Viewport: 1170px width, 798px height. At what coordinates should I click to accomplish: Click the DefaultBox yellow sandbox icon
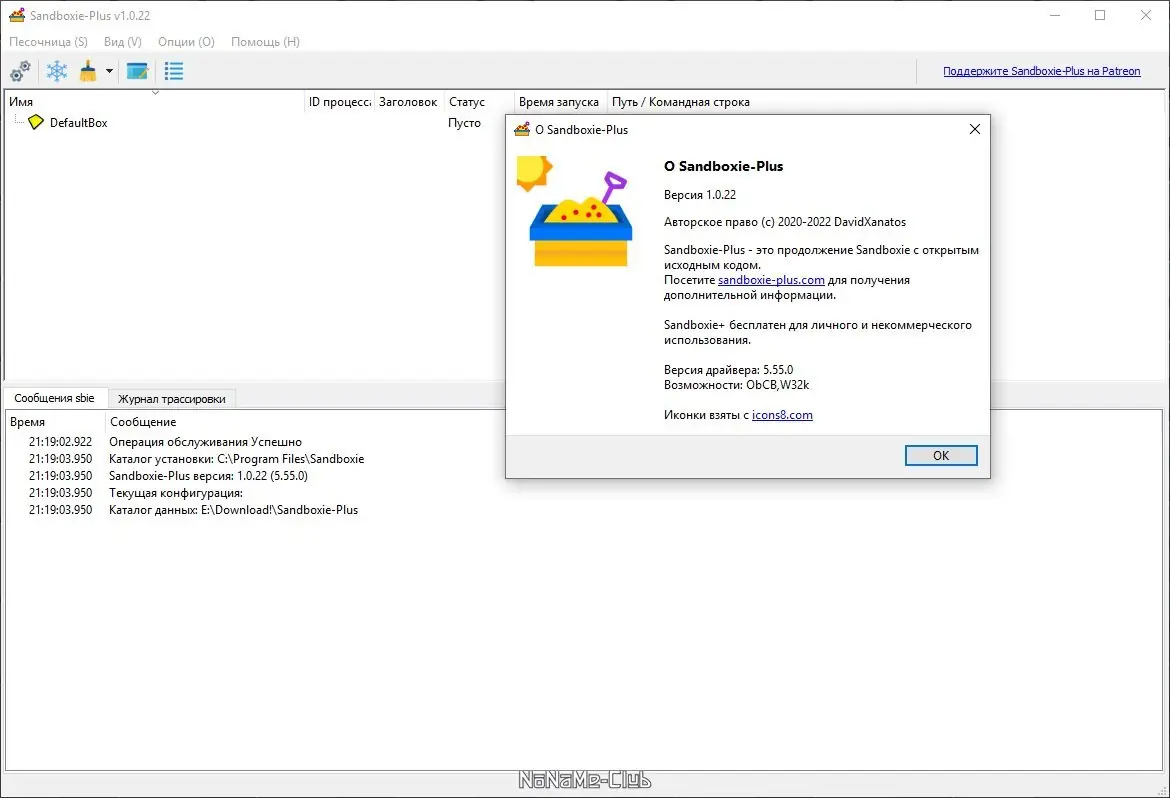pyautogui.click(x=36, y=122)
